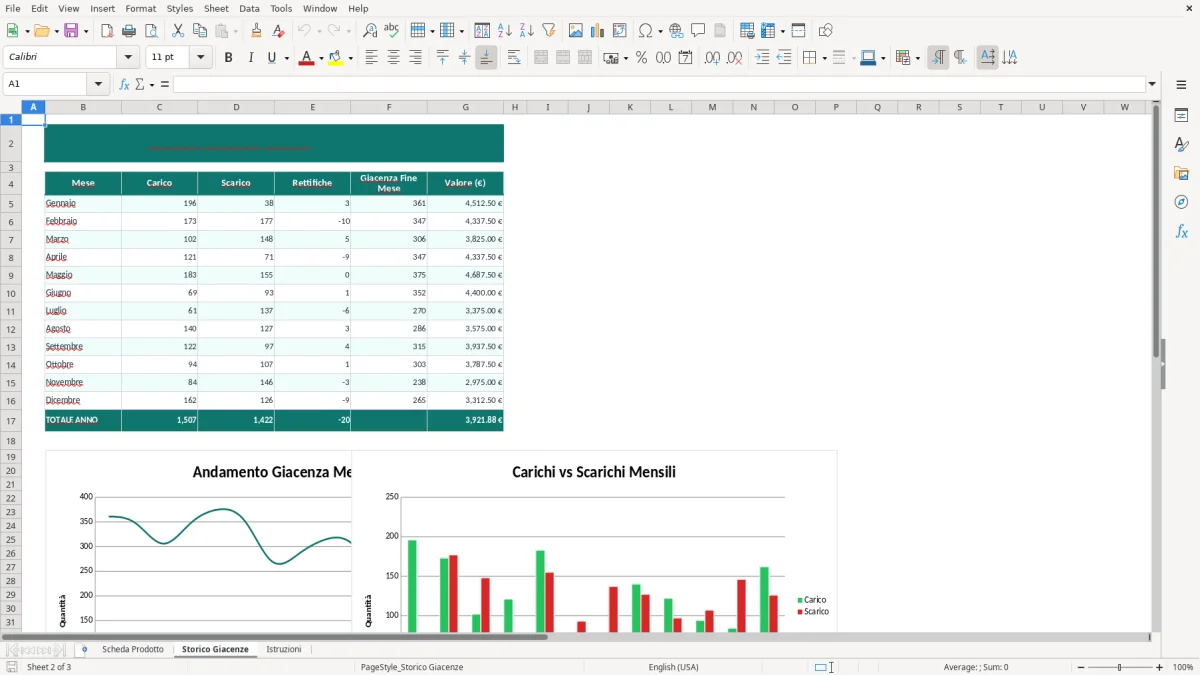The width and height of the screenshot is (1200, 675).
Task: Switch to the Scheda Prodotto sheet tab
Action: 133,649
